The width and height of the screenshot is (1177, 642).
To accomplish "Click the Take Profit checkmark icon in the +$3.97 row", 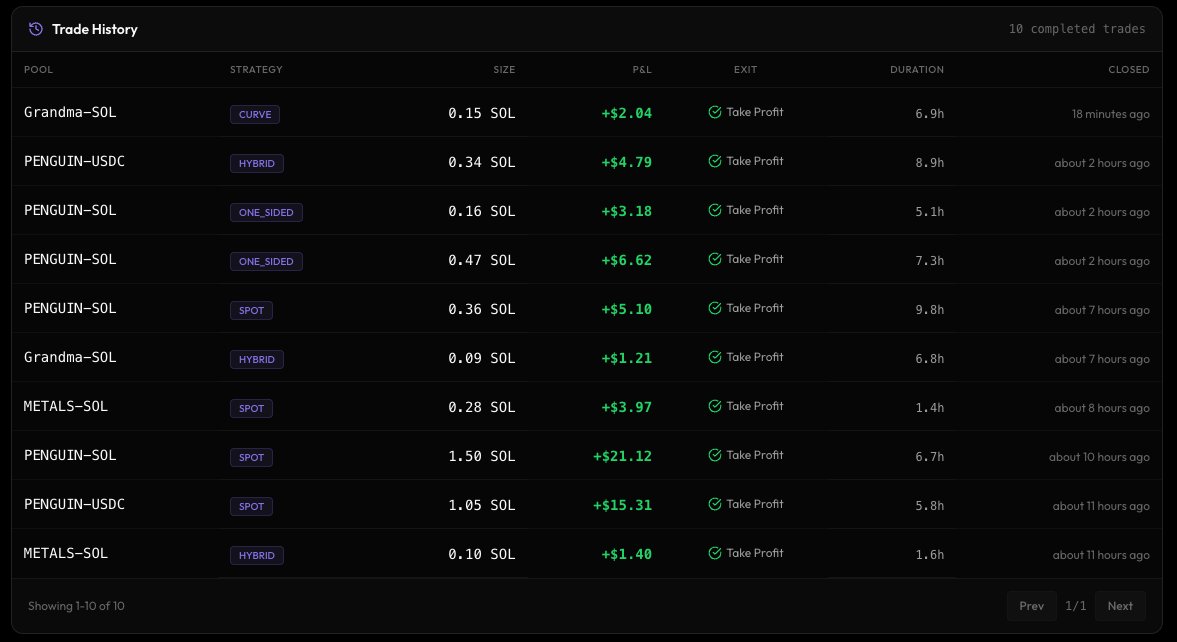I will tap(715, 406).
